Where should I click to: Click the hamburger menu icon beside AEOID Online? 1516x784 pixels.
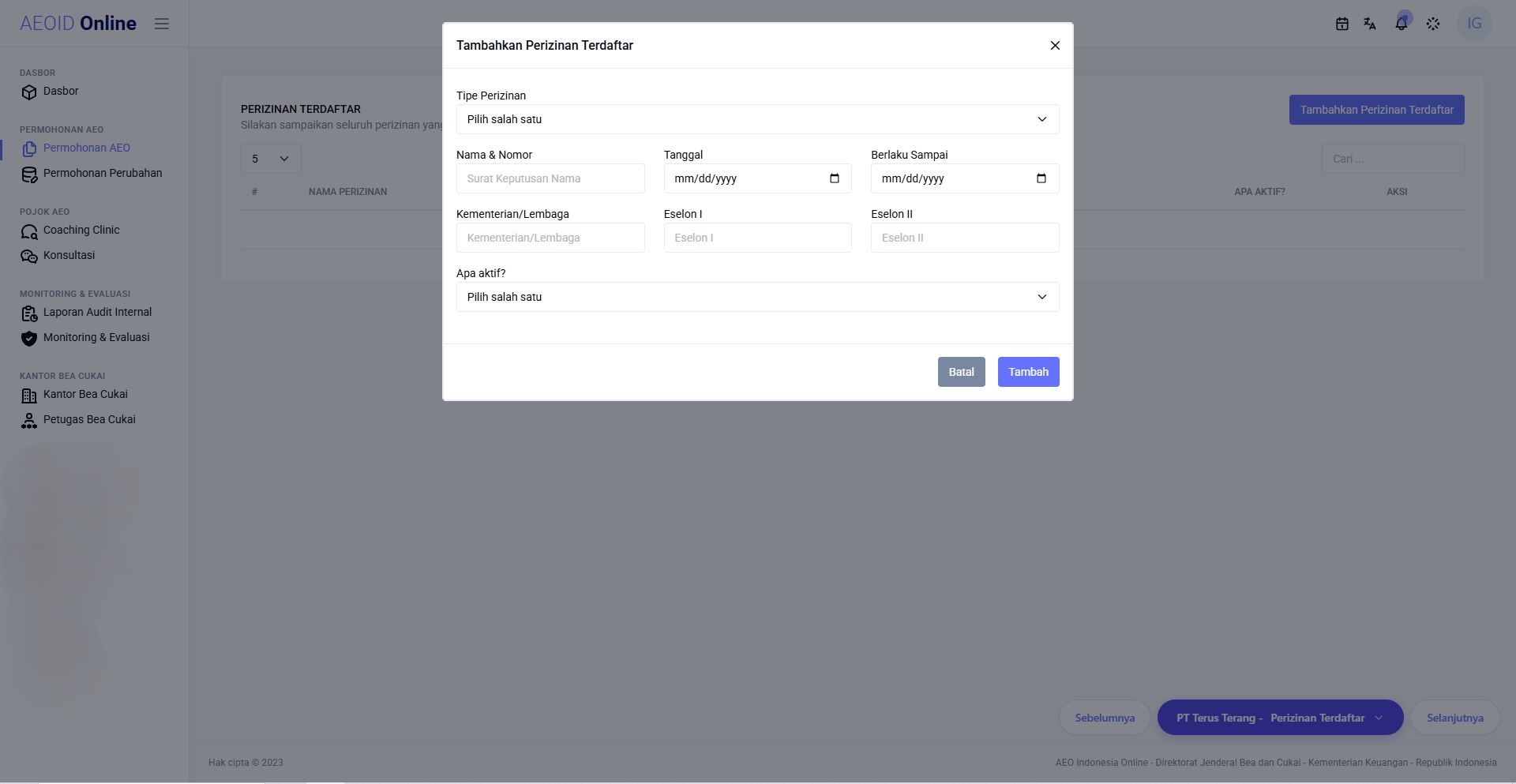click(162, 24)
